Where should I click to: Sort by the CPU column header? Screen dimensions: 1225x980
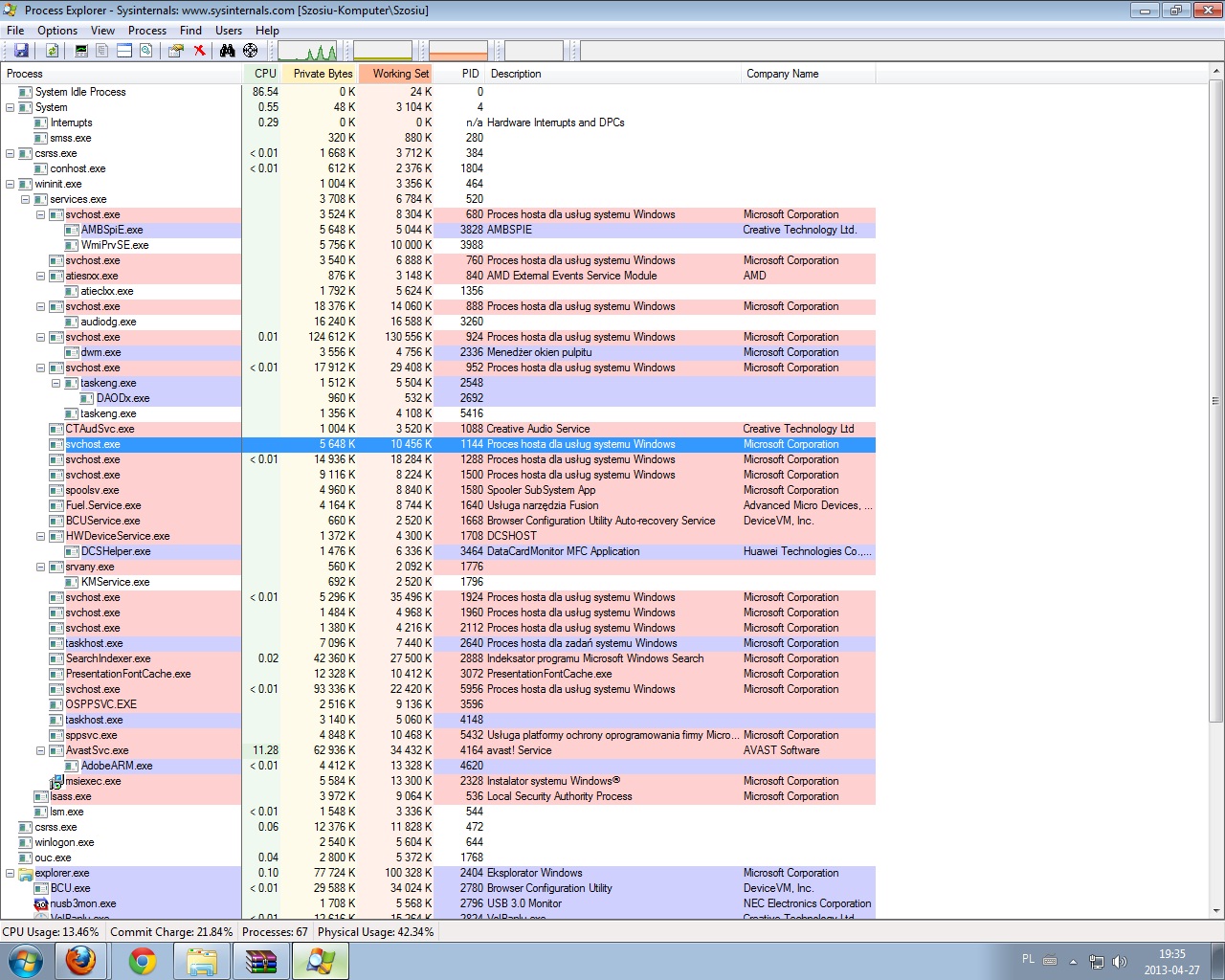coord(261,74)
